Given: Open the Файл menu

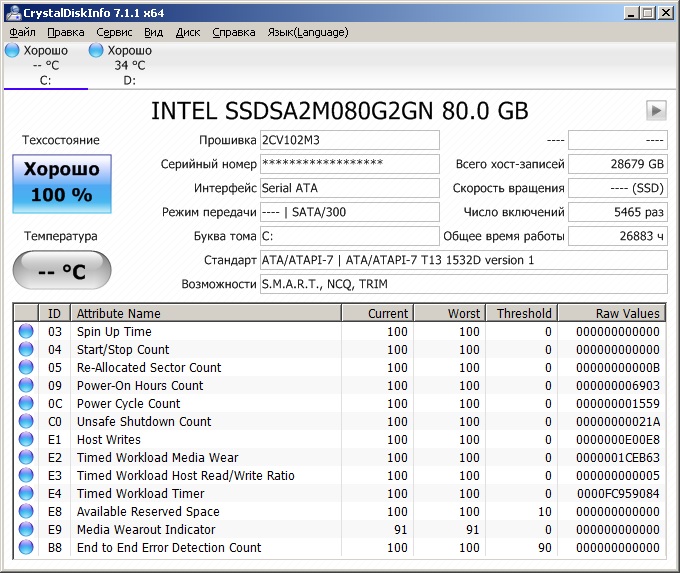Looking at the screenshot, I should point(22,33).
